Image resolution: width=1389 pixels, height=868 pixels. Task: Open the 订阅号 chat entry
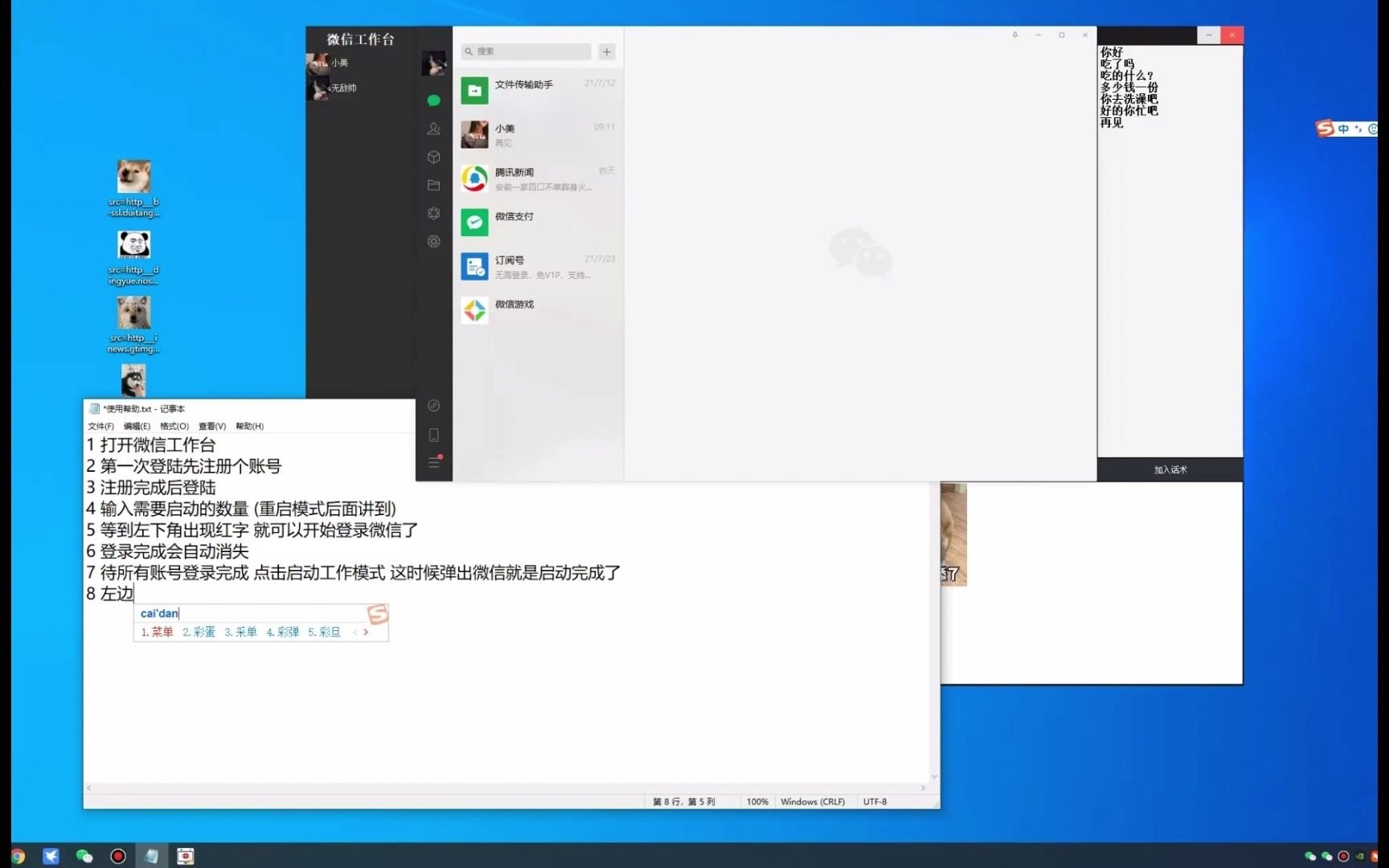click(x=539, y=266)
